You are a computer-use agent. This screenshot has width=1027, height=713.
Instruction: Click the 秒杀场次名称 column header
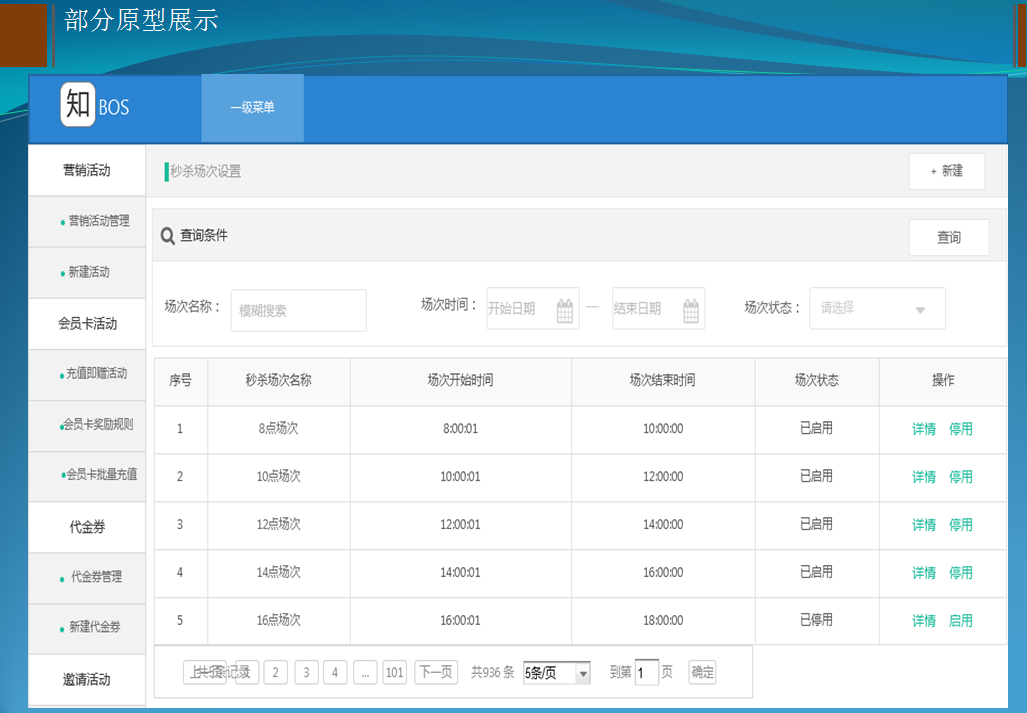click(x=278, y=381)
